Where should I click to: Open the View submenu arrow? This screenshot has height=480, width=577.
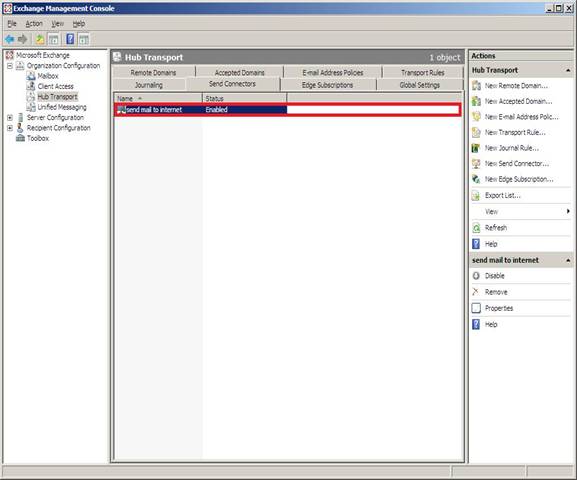click(568, 211)
